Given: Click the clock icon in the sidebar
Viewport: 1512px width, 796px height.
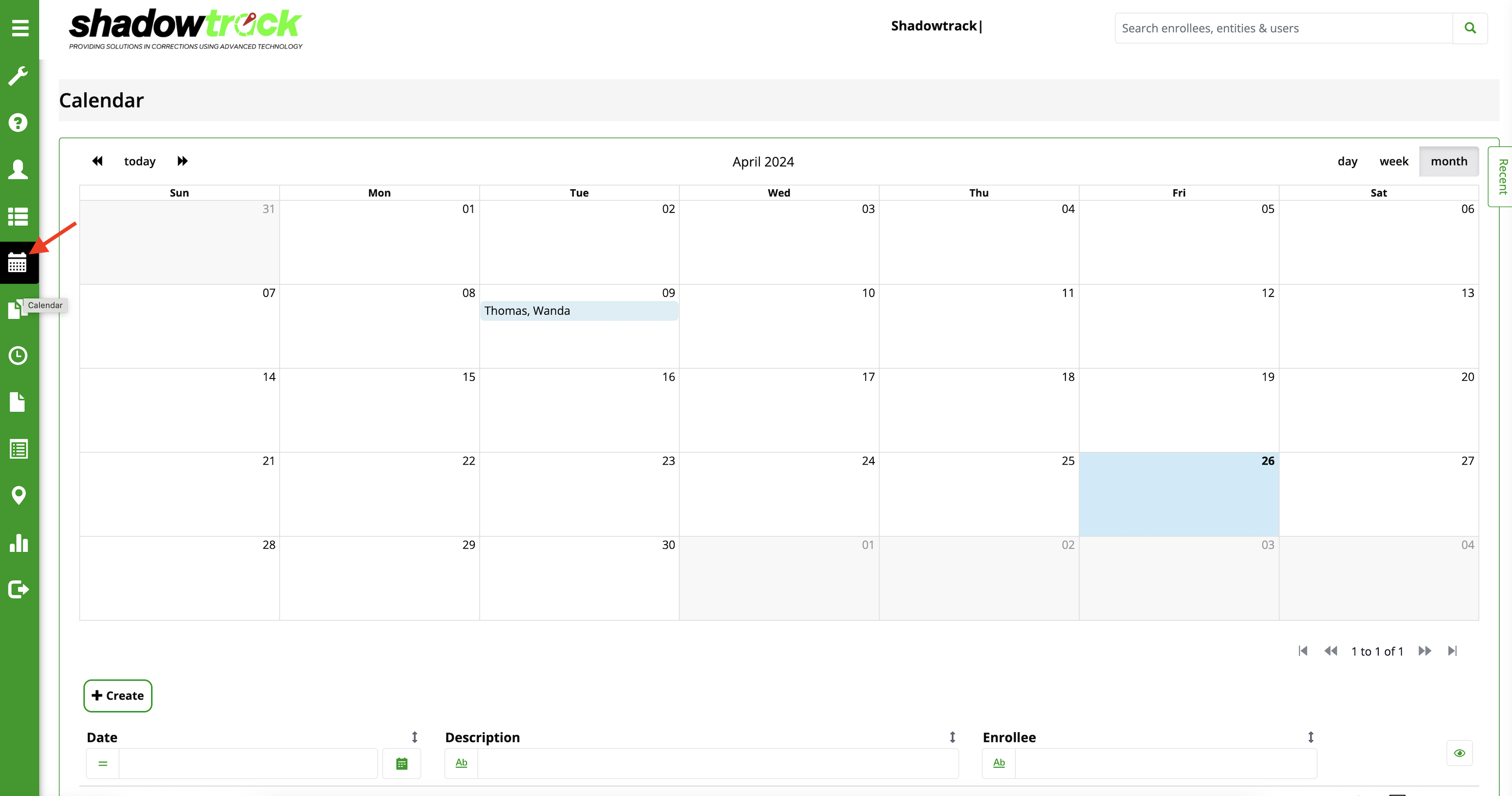Looking at the screenshot, I should tap(18, 355).
